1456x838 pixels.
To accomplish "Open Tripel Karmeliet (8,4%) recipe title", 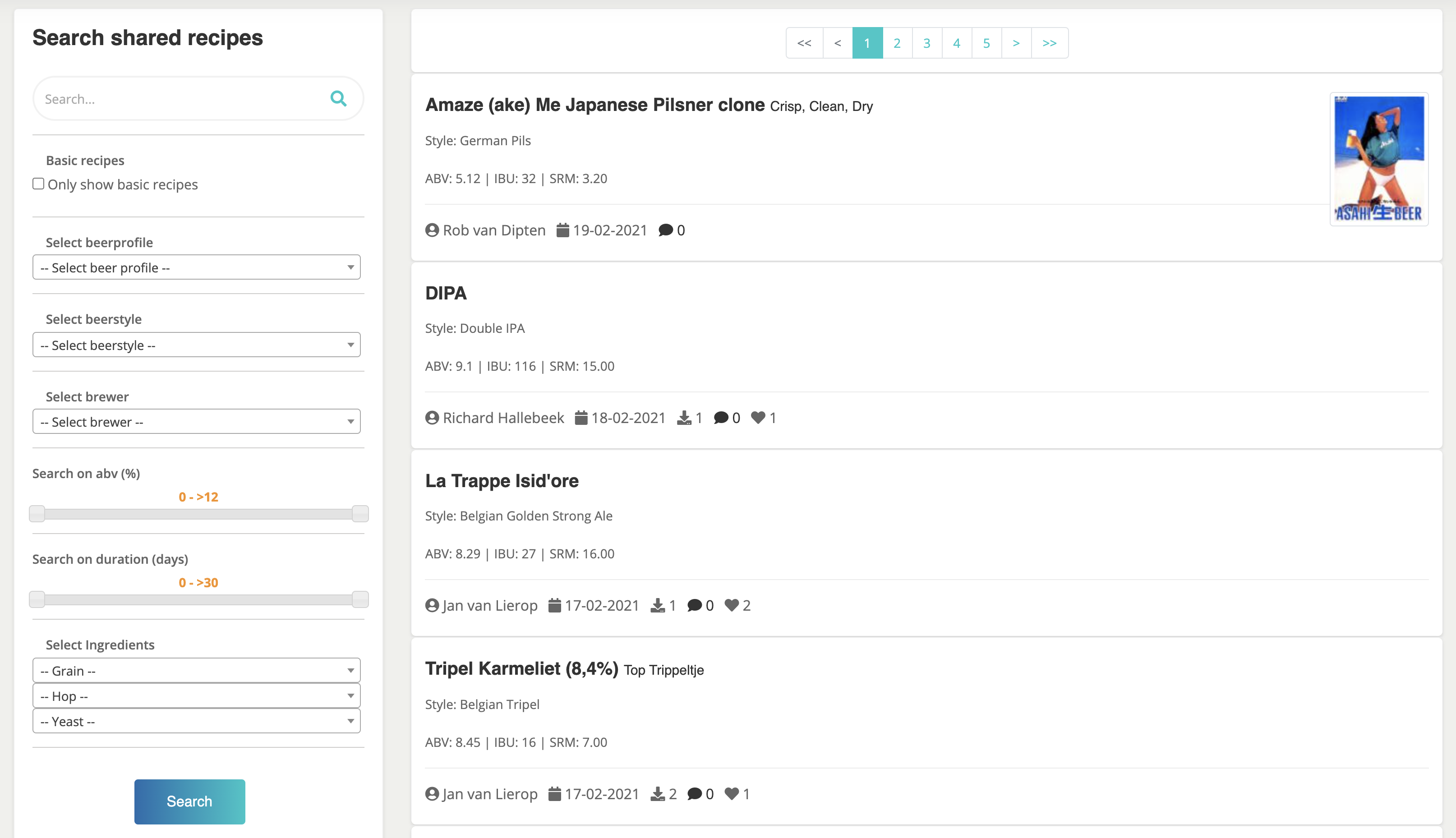I will pyautogui.click(x=522, y=669).
